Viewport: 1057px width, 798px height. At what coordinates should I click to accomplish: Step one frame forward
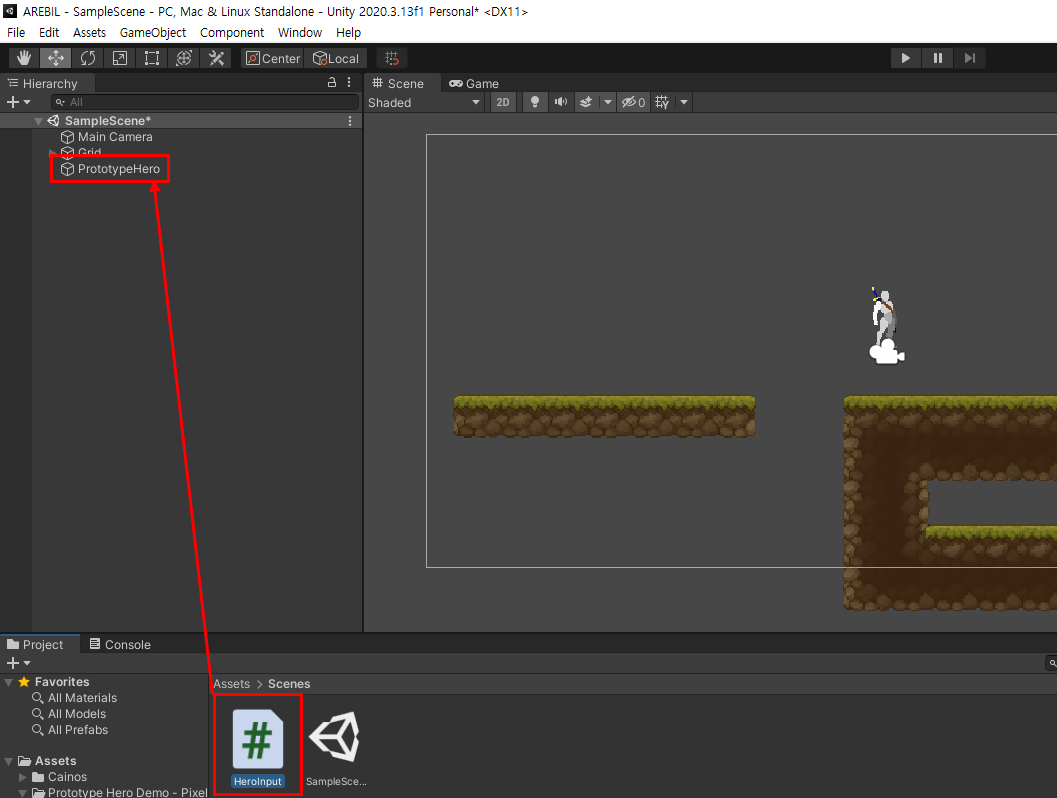coord(969,58)
